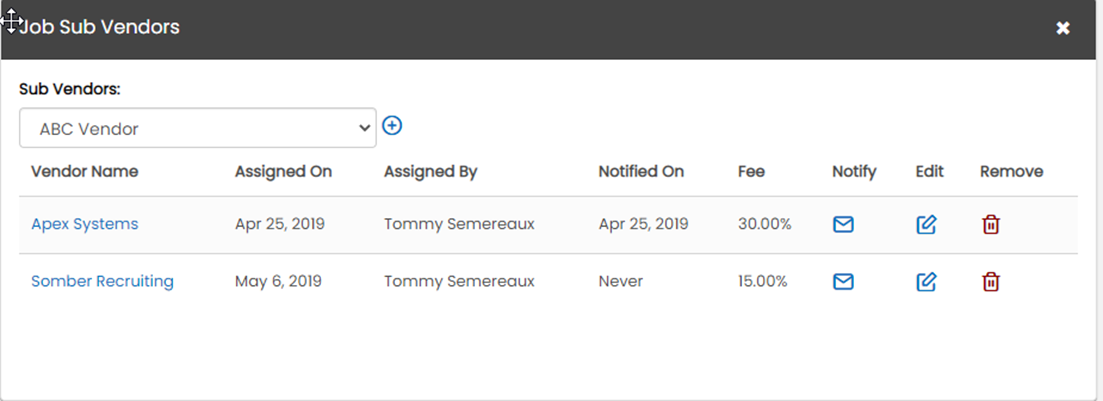Select the Never cell for Somber Recruiting
The height and width of the screenshot is (401, 1103).
click(620, 281)
